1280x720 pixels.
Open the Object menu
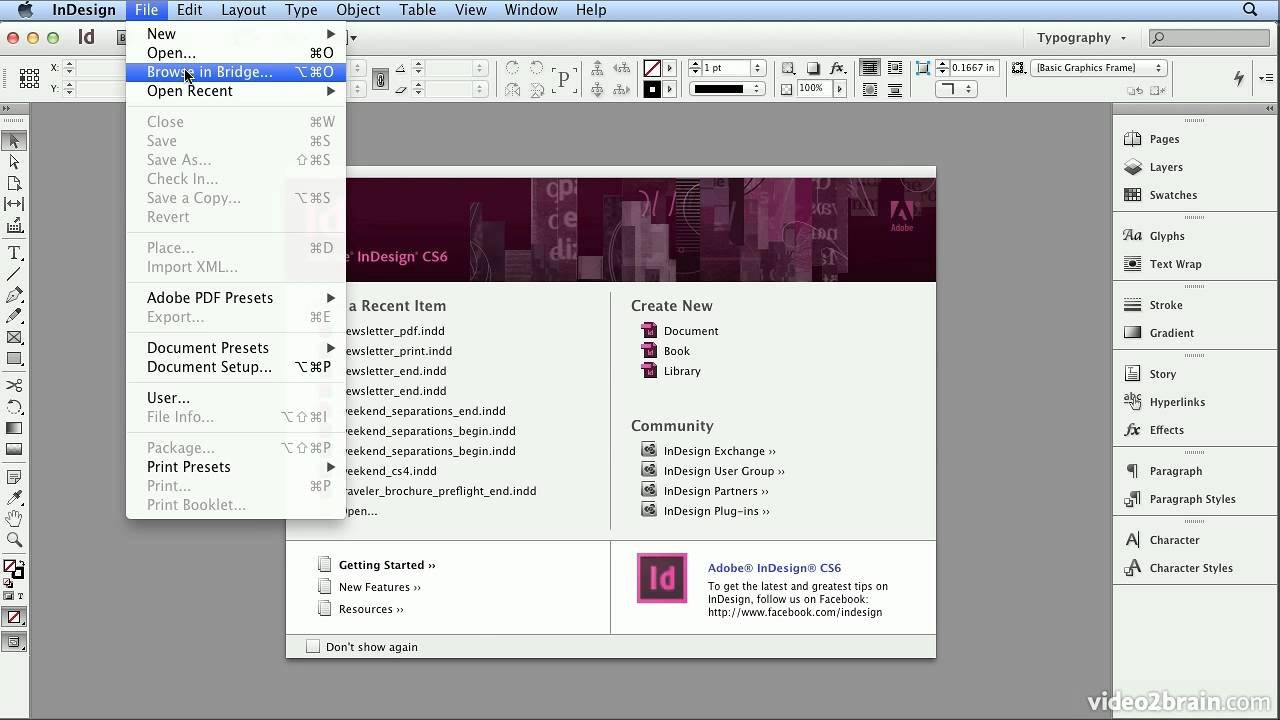pos(358,10)
